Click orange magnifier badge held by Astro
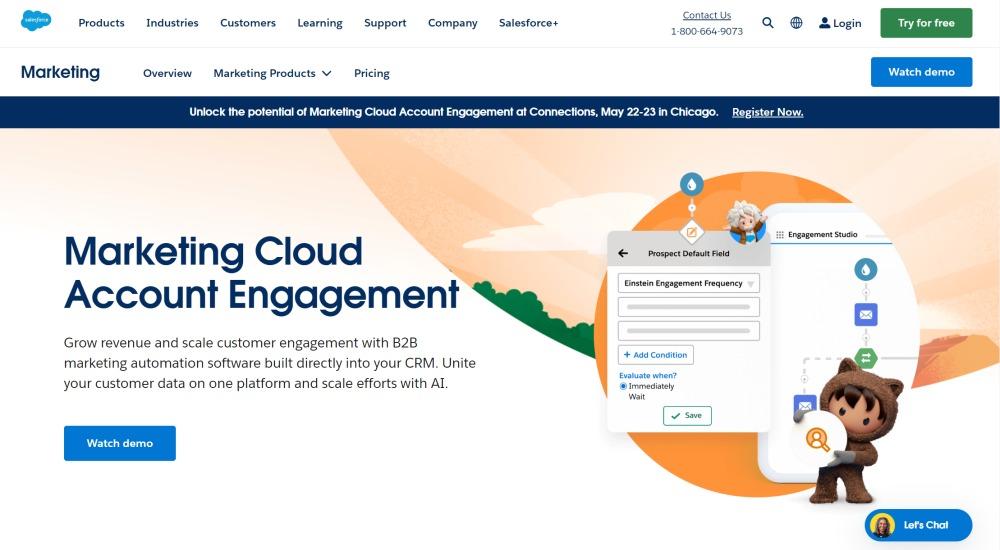 818,438
